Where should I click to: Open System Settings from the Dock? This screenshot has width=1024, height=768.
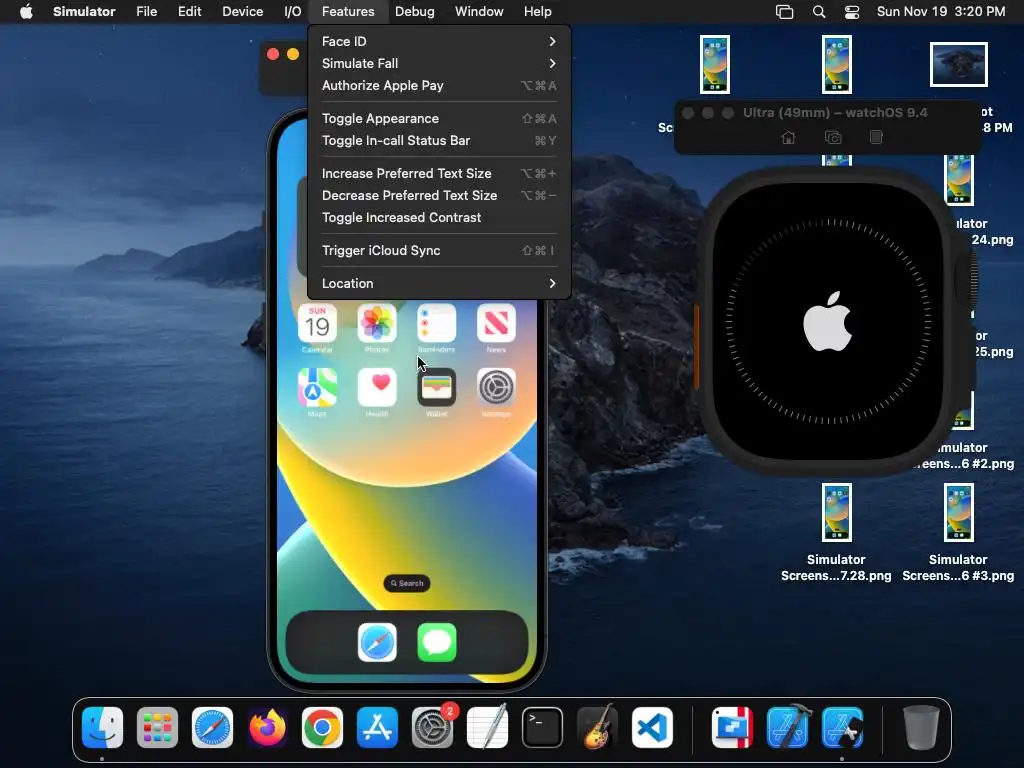(432, 727)
